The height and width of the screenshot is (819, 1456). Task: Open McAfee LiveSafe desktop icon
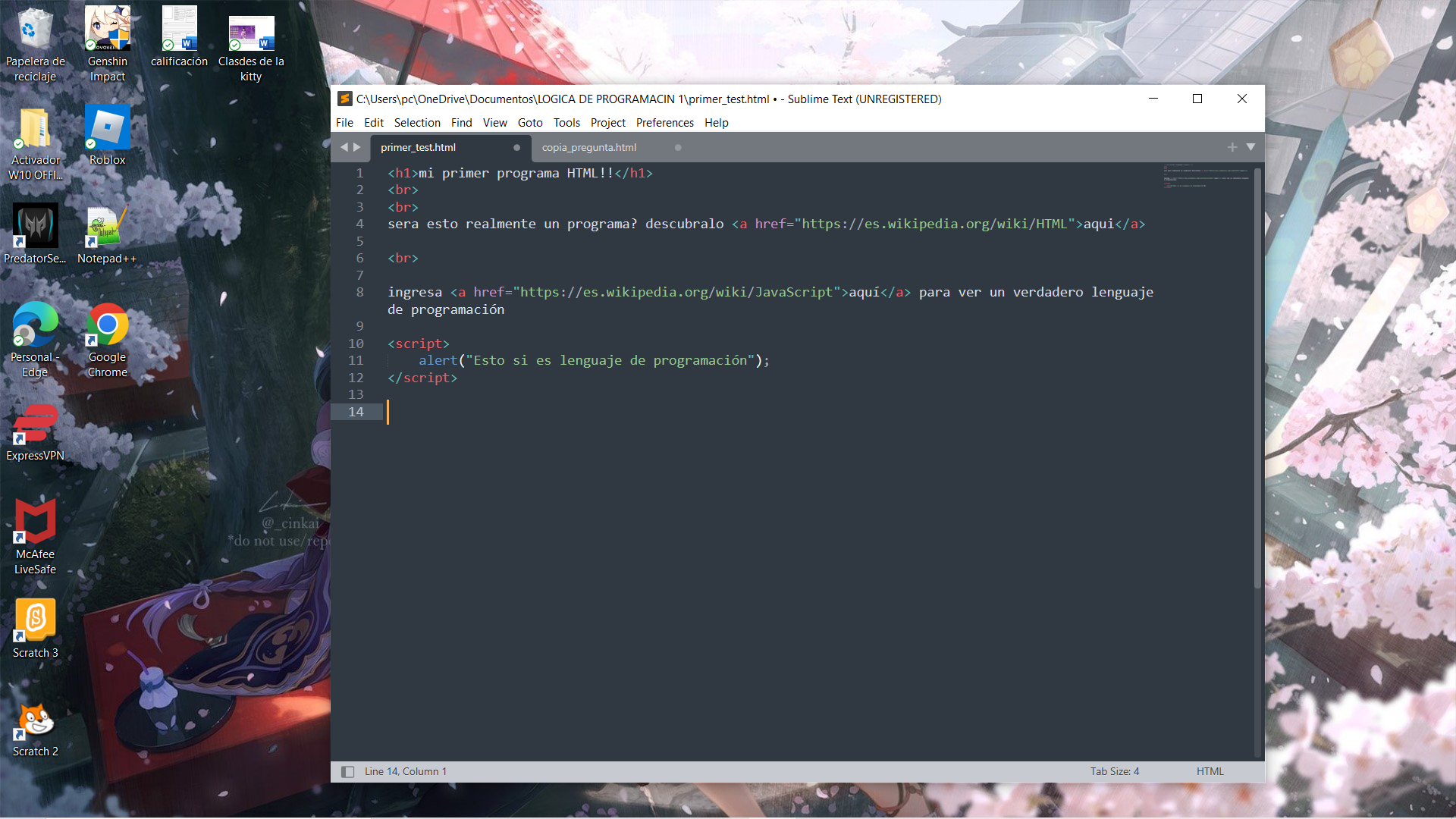35,536
